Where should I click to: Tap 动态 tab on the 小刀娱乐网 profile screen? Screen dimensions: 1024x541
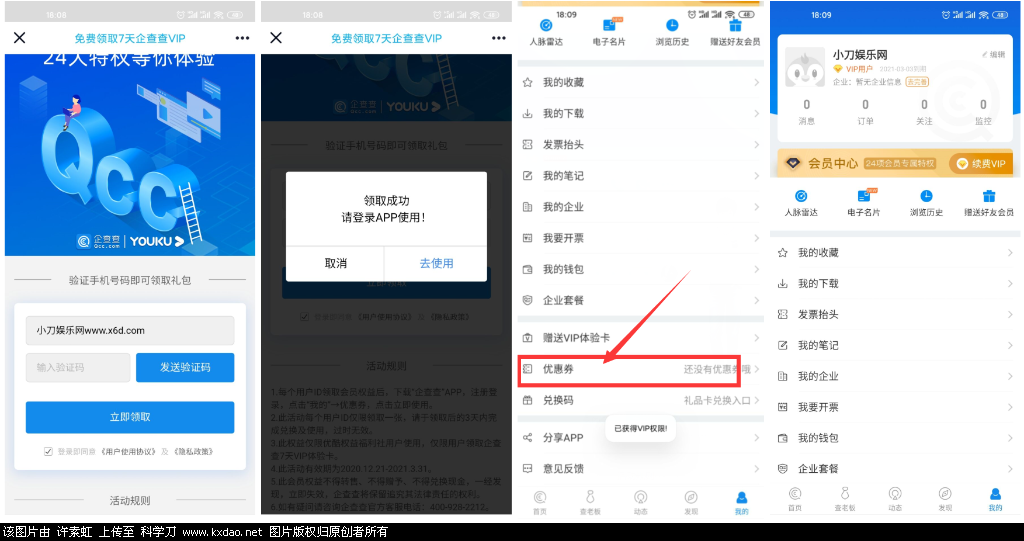pos(895,499)
